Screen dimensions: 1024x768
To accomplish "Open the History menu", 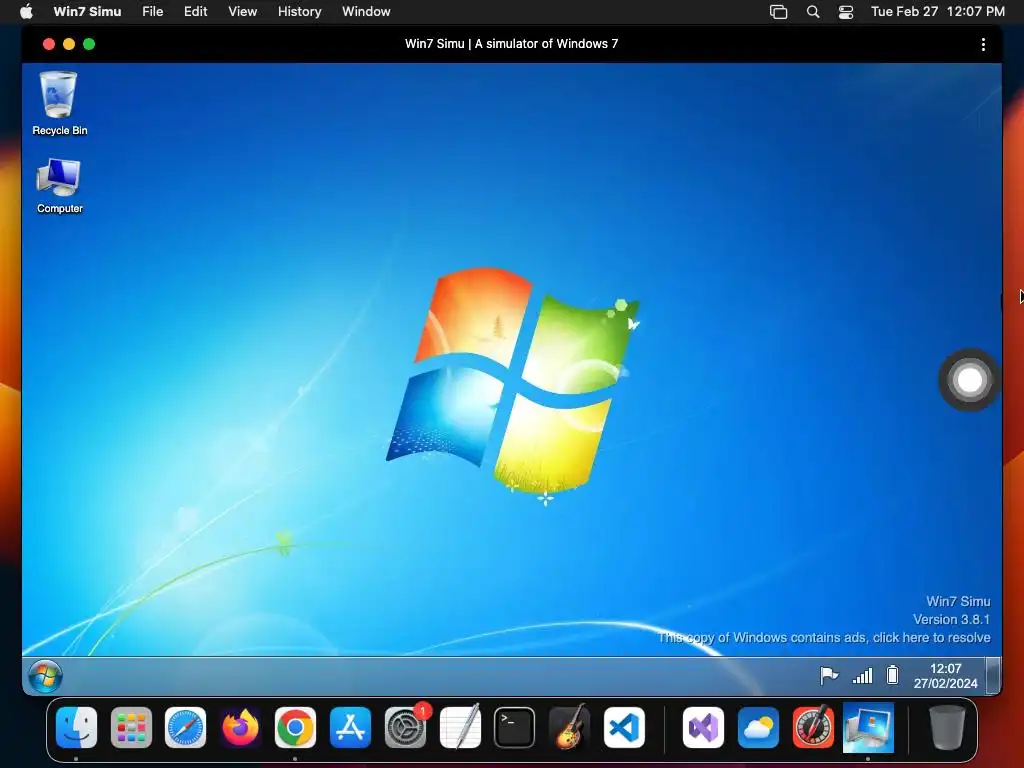I will tap(300, 12).
